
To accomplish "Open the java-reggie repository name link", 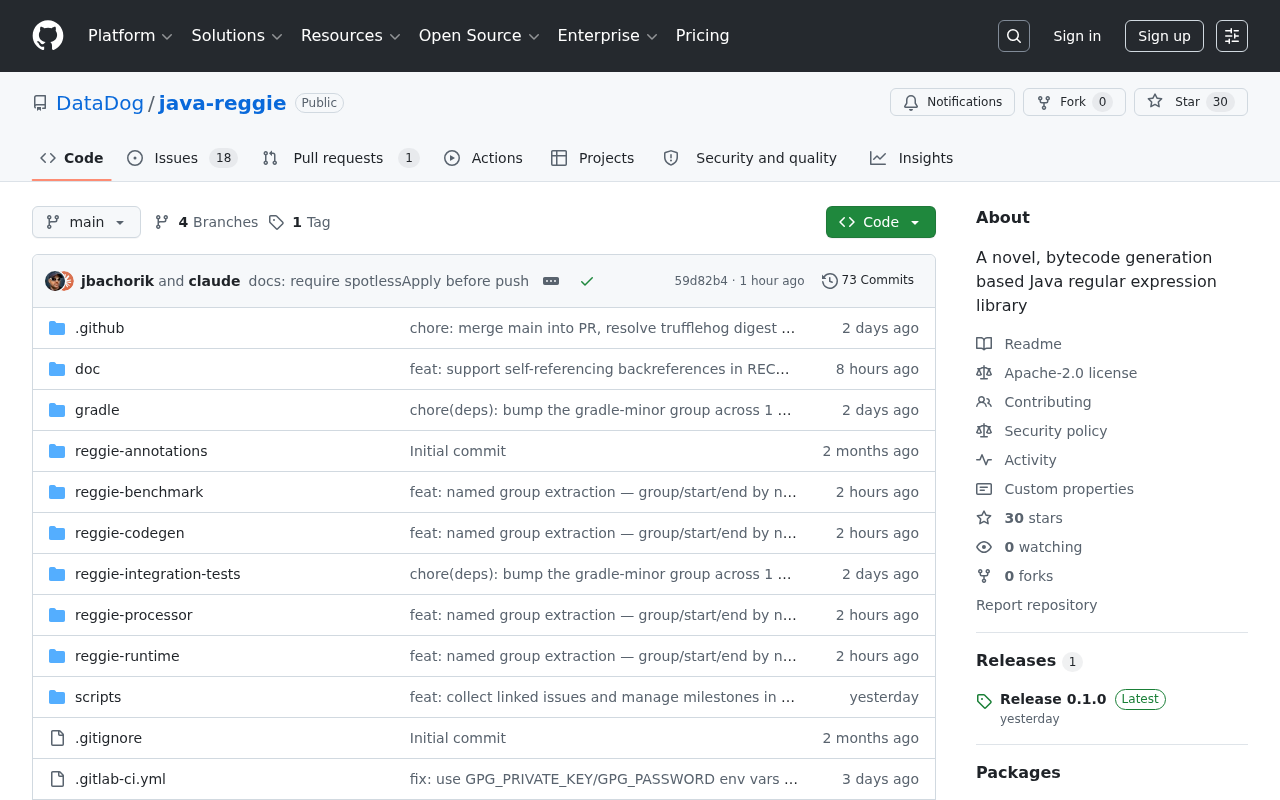I will click(223, 103).
